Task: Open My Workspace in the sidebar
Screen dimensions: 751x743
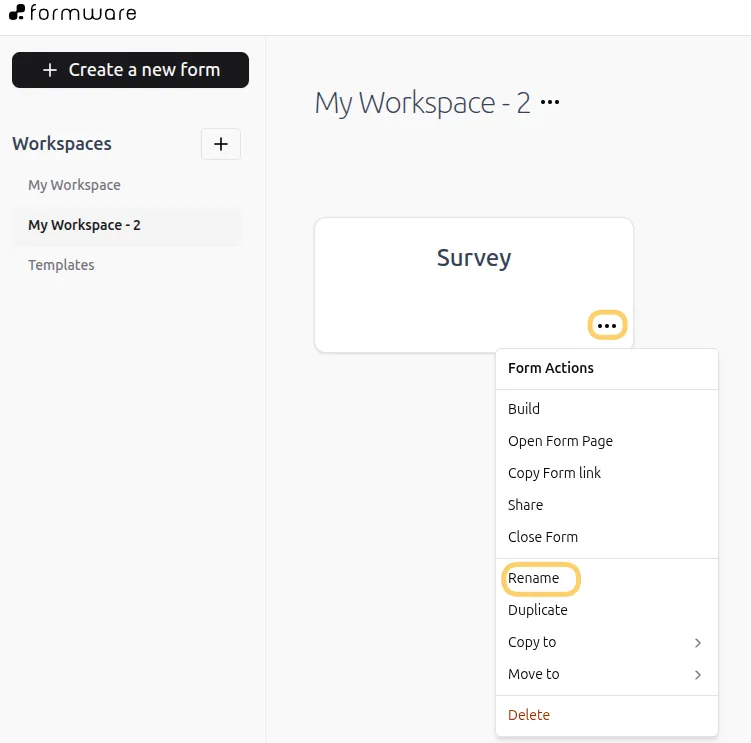Action: point(74,185)
